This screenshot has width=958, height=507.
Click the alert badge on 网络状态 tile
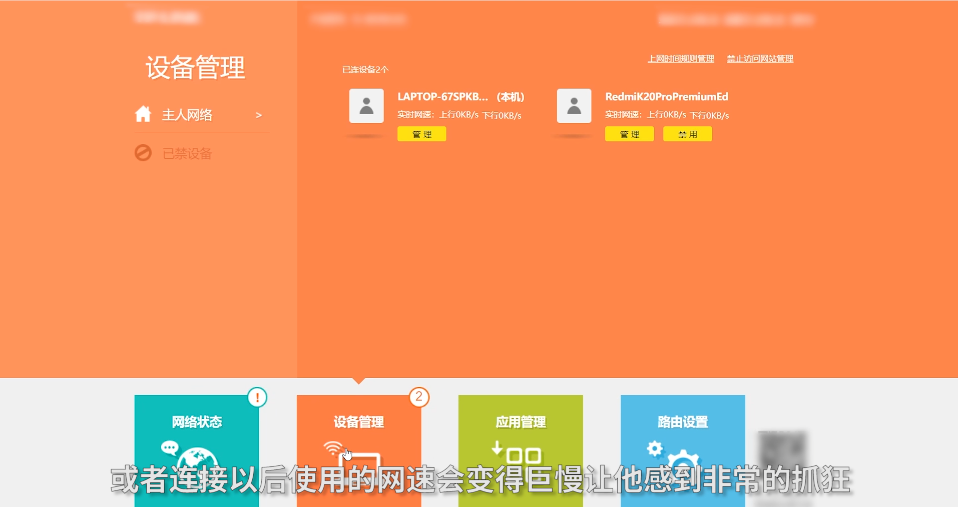[x=257, y=397]
